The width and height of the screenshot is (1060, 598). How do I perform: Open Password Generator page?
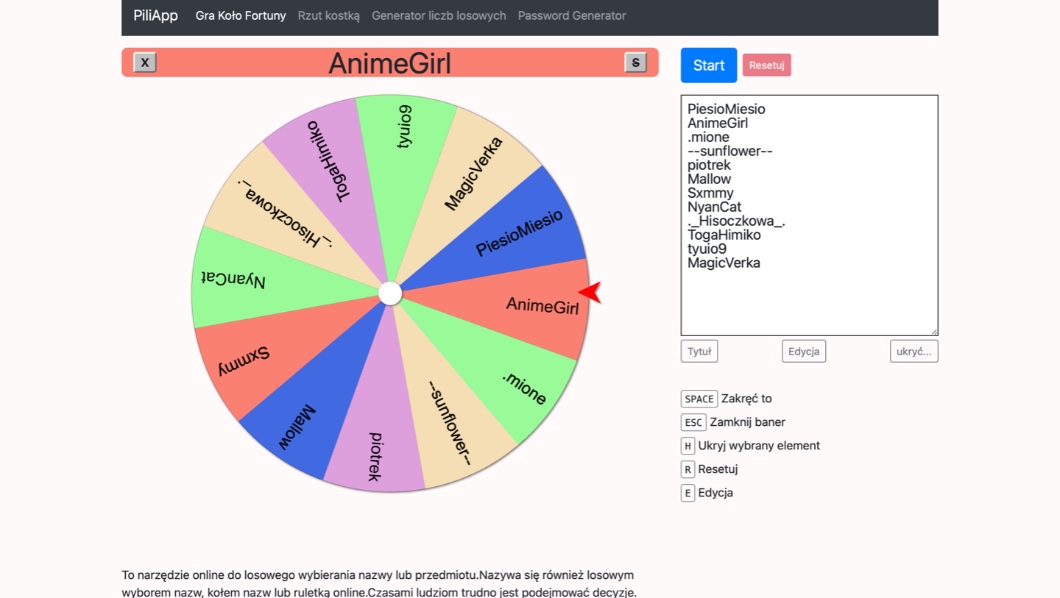coord(571,16)
